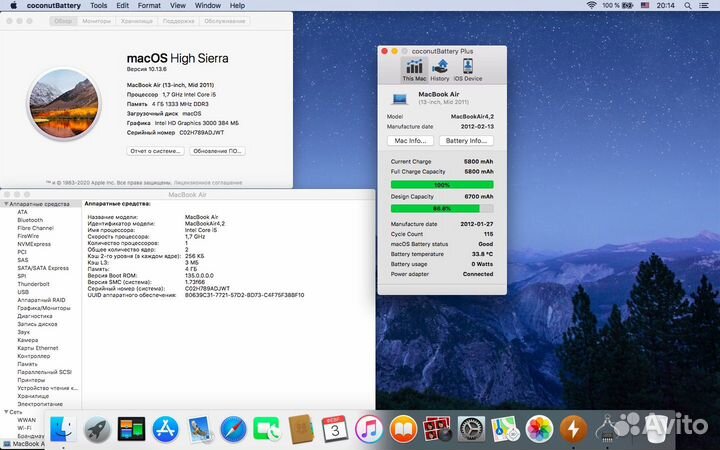
Task: Click the 86.6% design capacity bar
Action: (442, 208)
